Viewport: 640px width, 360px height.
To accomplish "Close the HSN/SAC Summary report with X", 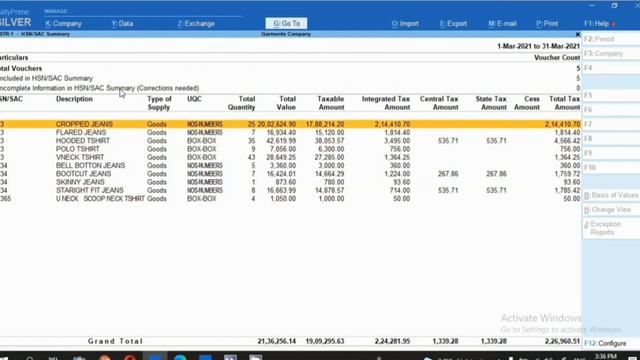I will point(578,34).
